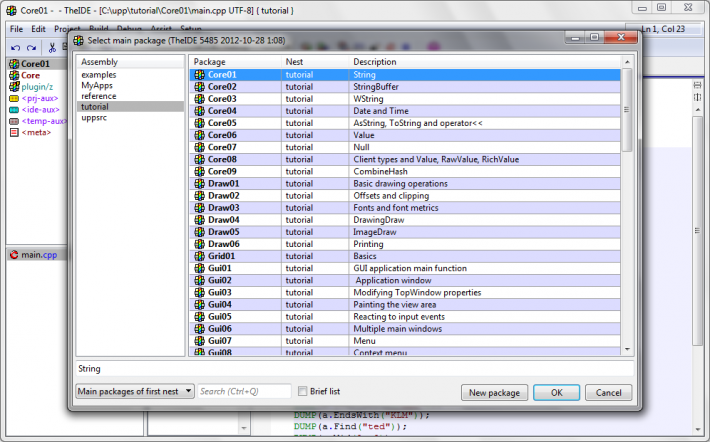710x442 pixels.
Task: Open the Project menu
Action: pyautogui.click(x=67, y=29)
